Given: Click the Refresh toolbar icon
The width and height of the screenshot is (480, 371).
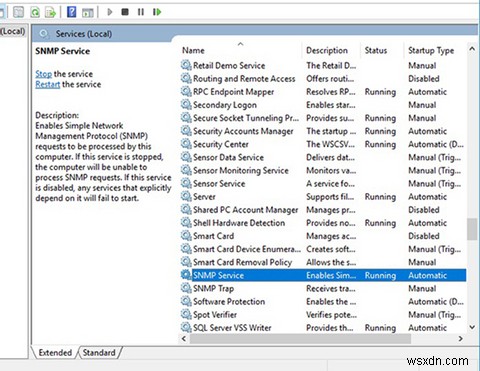Looking at the screenshot, I should 35,13.
